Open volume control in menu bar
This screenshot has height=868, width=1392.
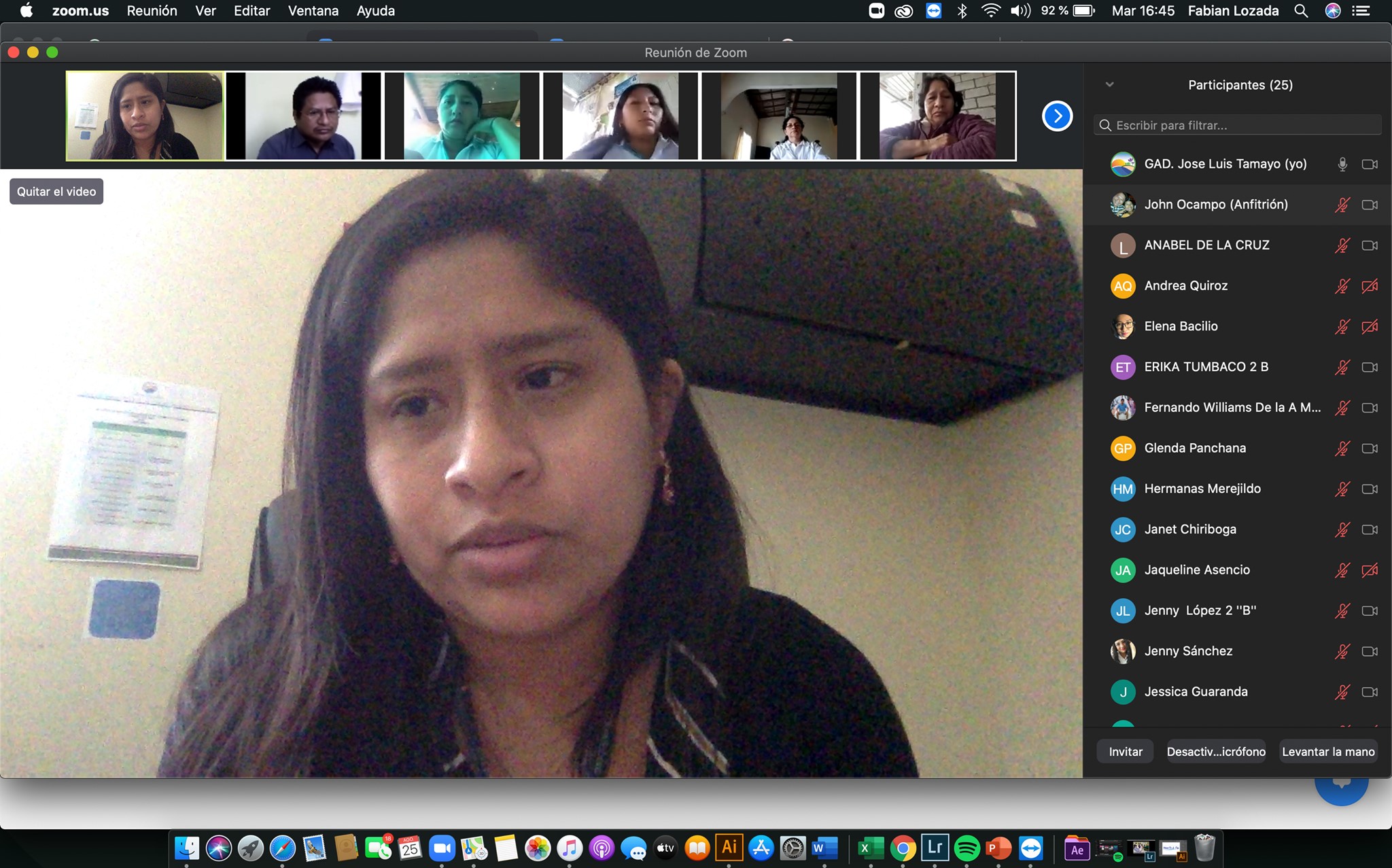coord(1020,11)
